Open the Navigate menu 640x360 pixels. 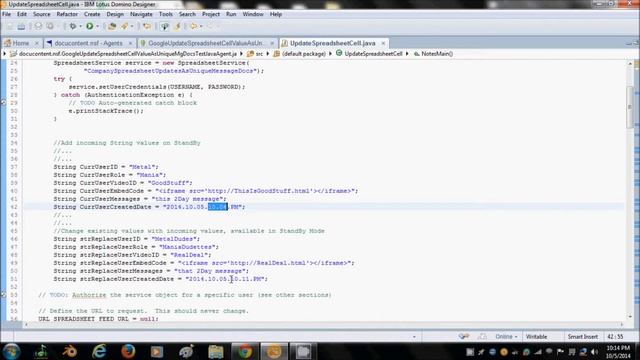click(x=141, y=14)
